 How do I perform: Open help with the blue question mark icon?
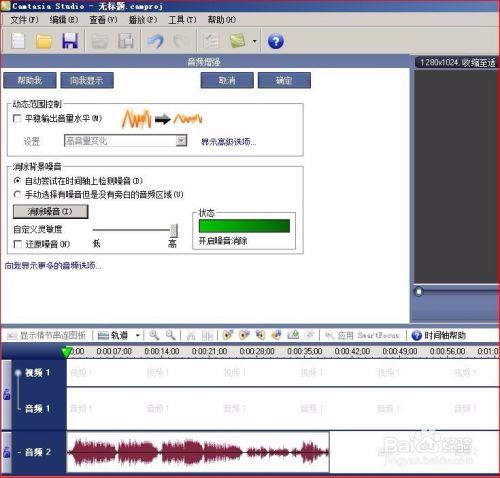click(x=276, y=41)
